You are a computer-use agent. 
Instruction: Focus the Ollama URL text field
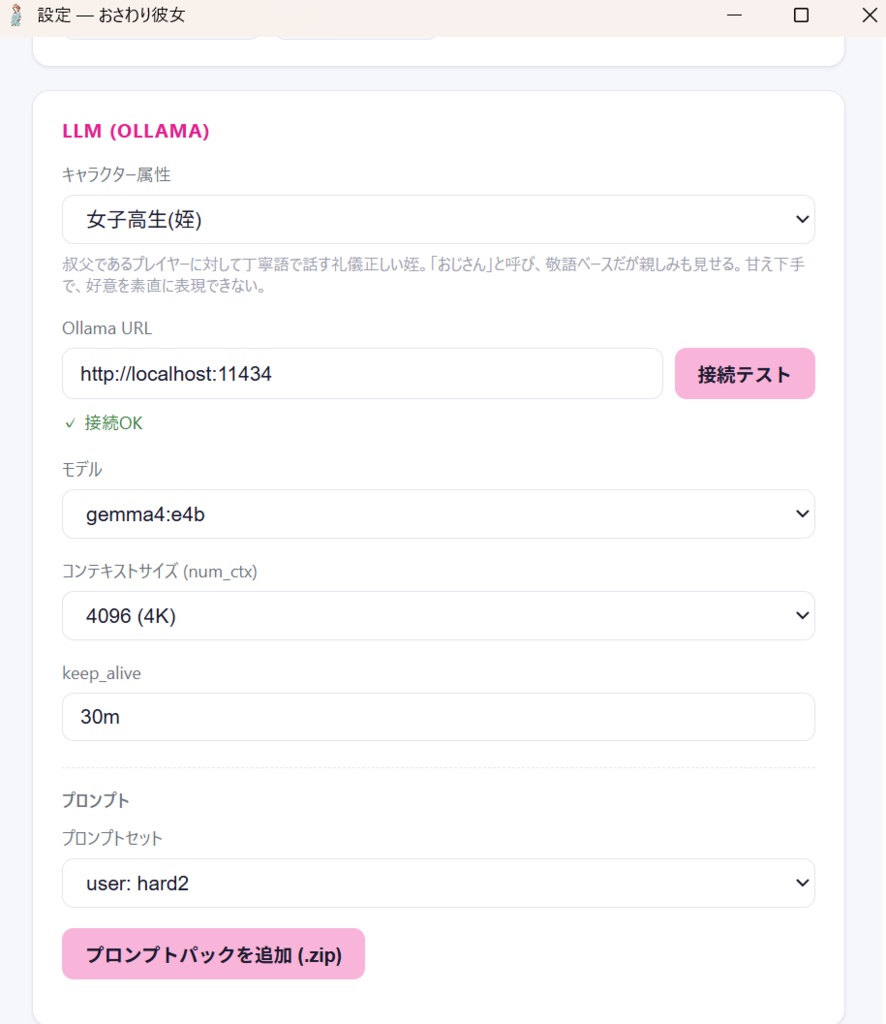[x=362, y=374]
